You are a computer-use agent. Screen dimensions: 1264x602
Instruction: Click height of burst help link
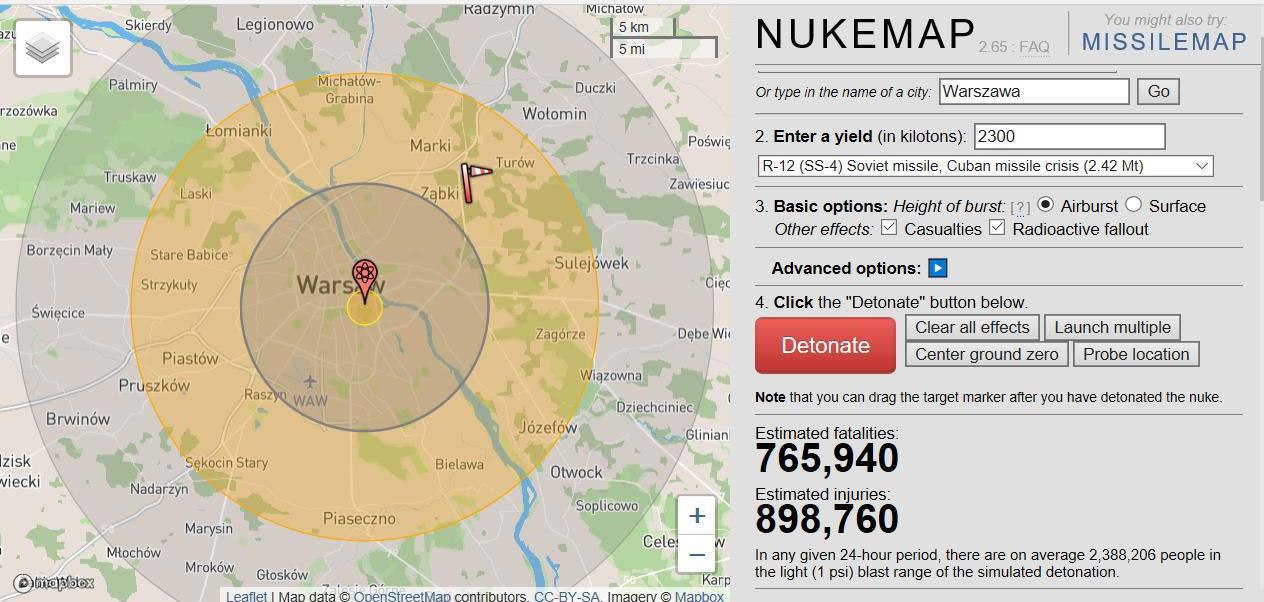click(1020, 208)
